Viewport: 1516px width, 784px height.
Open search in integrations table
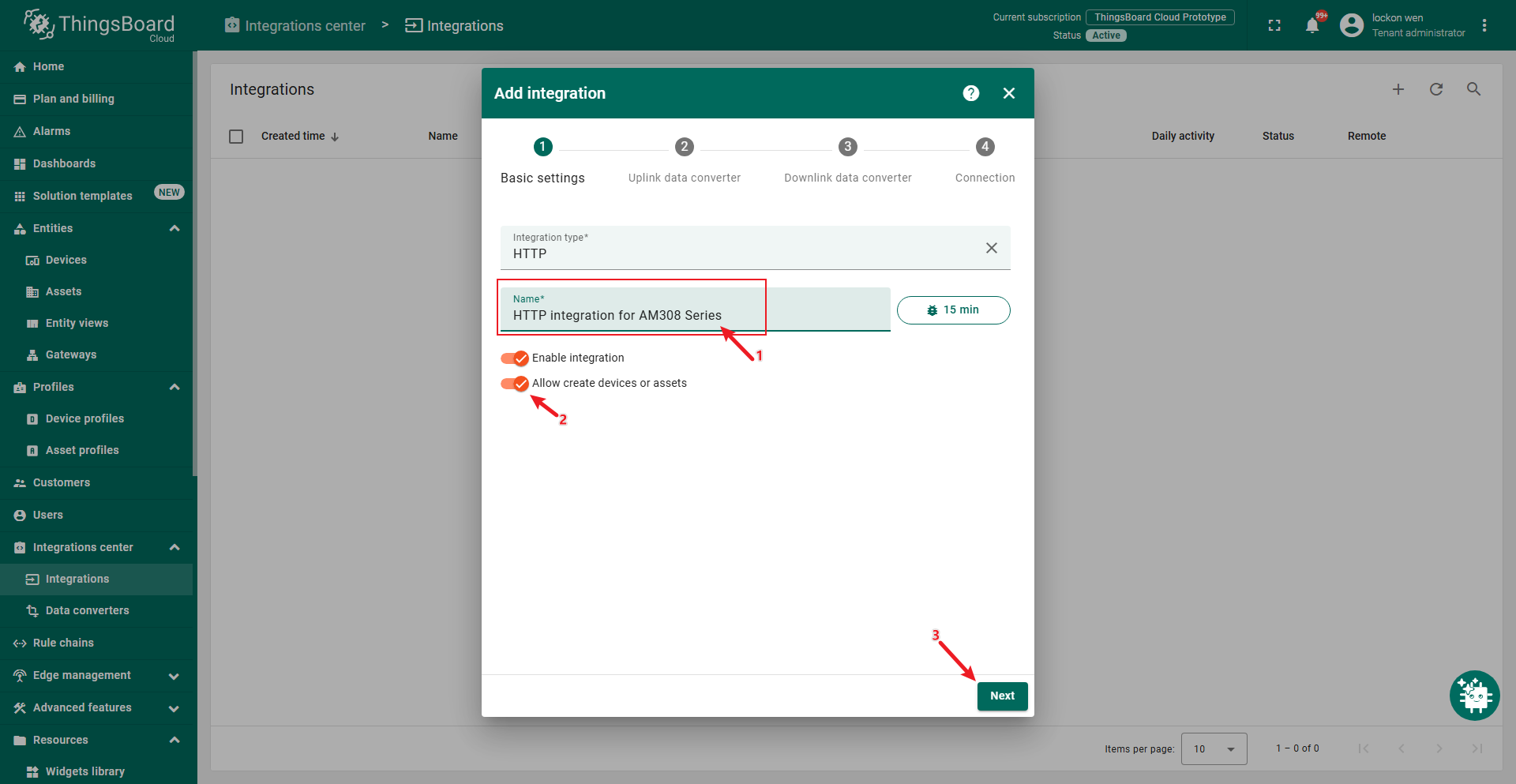1473,89
